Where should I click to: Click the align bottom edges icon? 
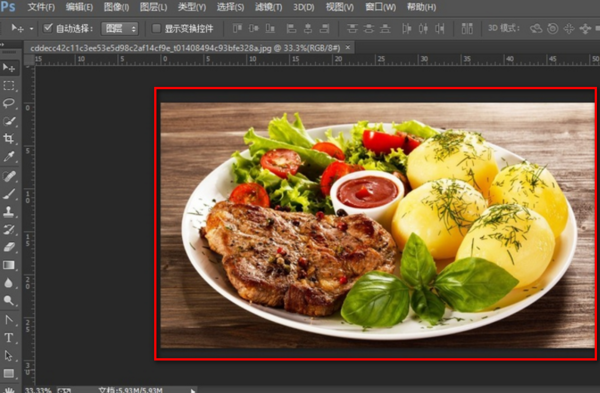[x=270, y=28]
